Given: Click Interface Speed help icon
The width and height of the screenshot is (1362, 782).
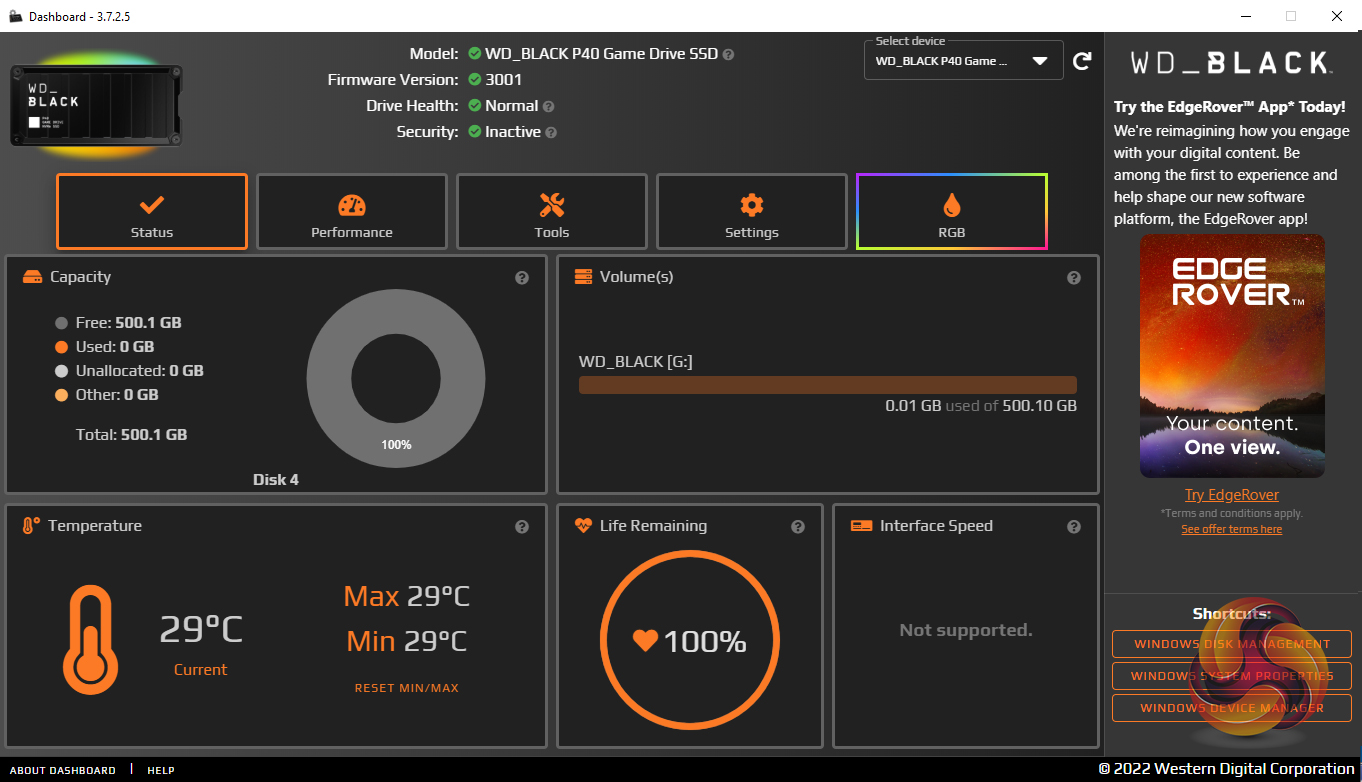Looking at the screenshot, I should (1074, 527).
